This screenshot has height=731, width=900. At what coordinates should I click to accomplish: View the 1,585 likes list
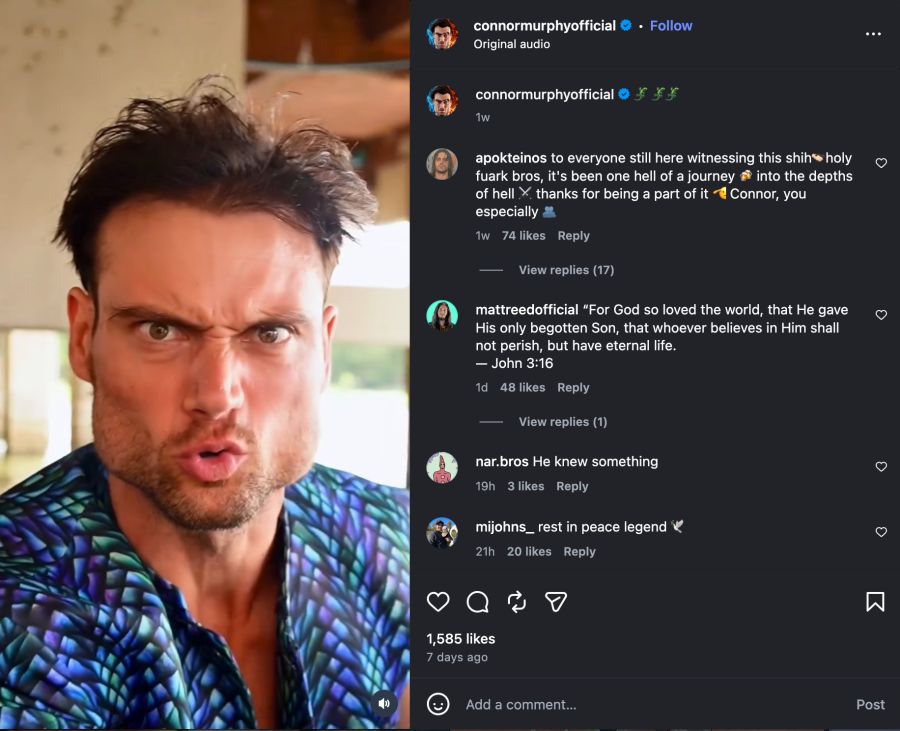[460, 639]
